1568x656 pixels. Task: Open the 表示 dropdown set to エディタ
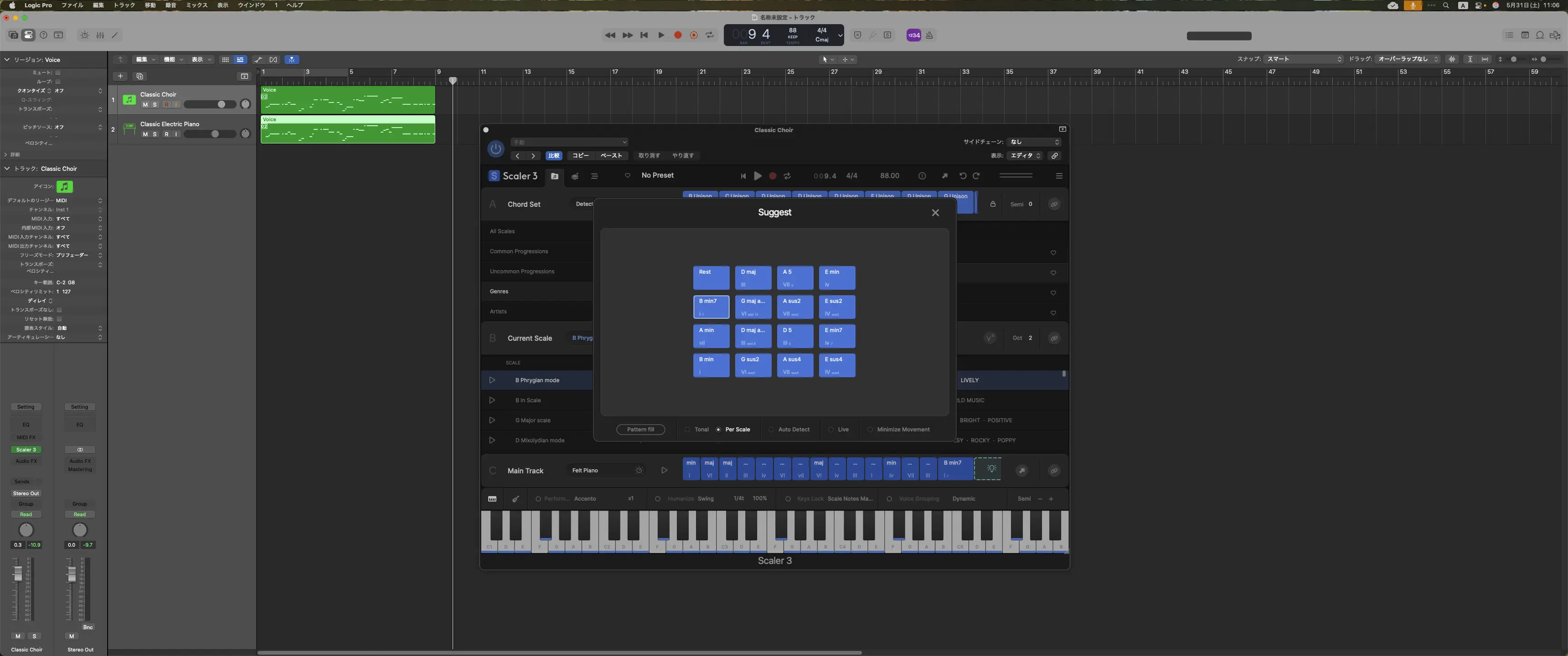1025,156
